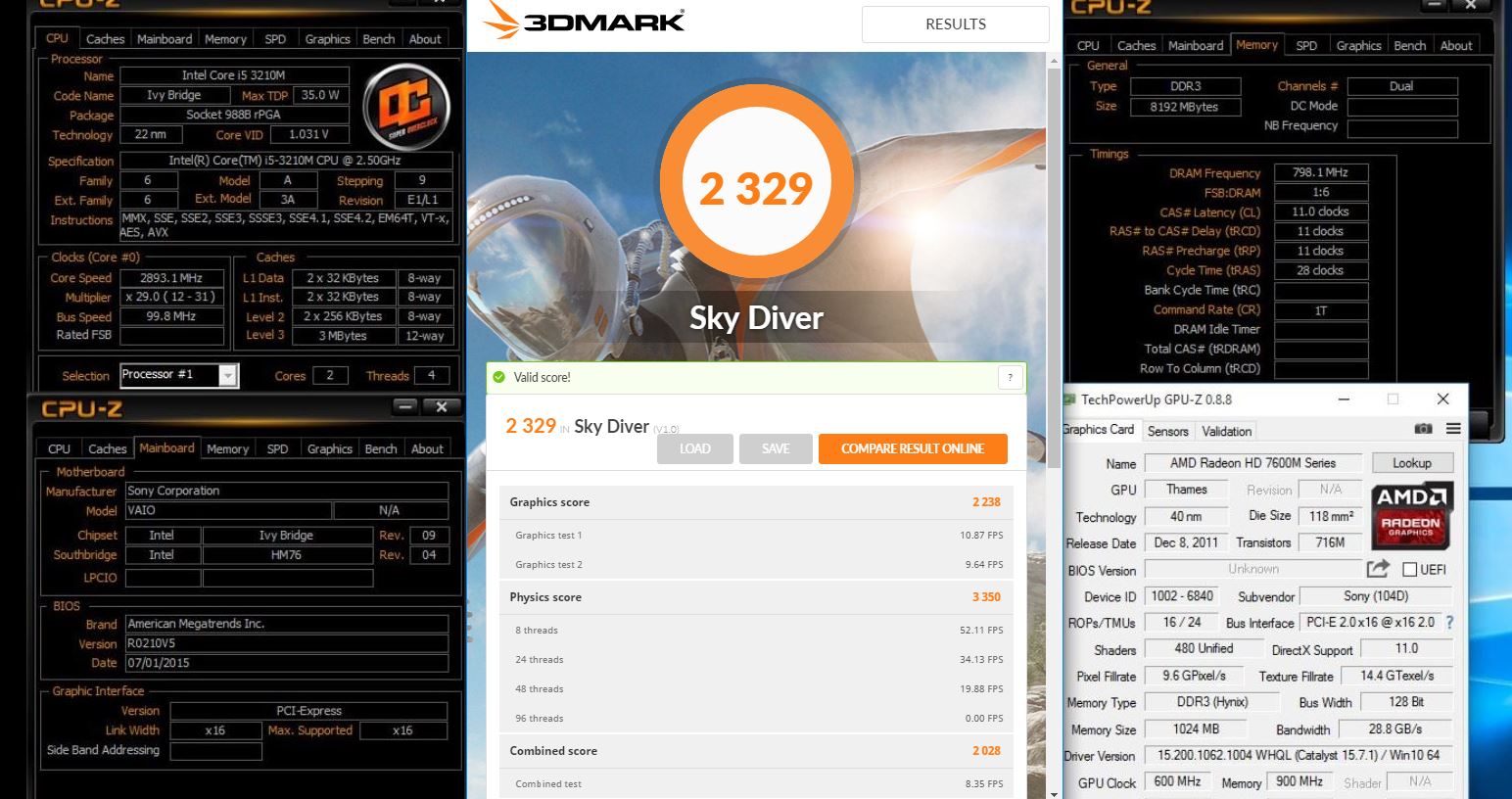The height and width of the screenshot is (799, 1512).
Task: Click the Lookup button in GPU-Z
Action: click(x=1411, y=463)
